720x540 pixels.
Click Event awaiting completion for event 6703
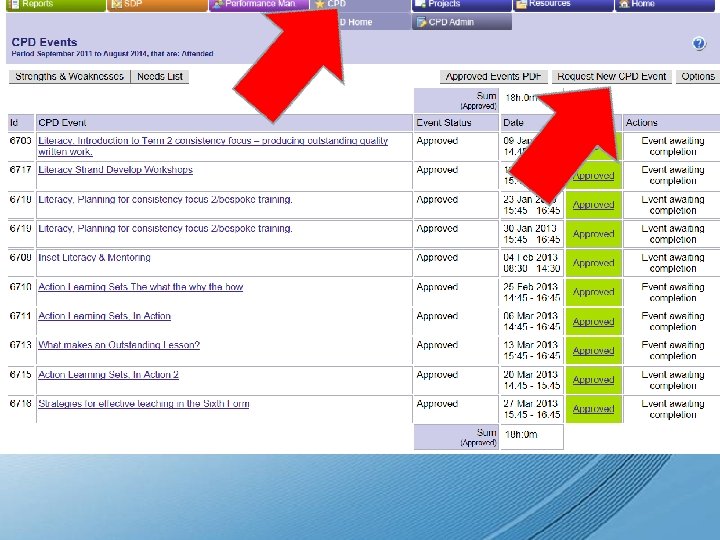pos(673,146)
